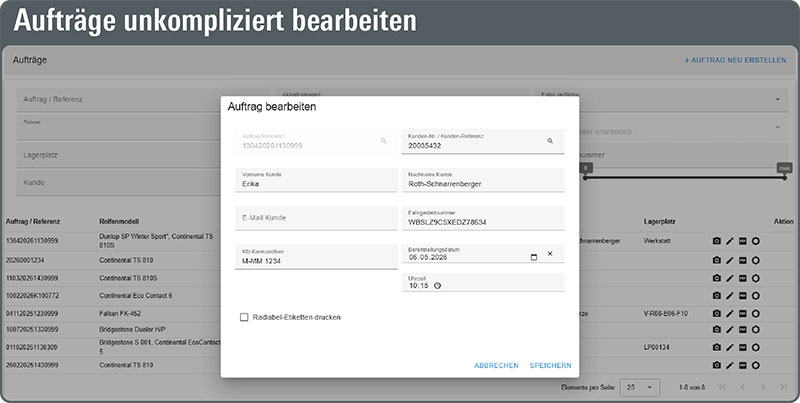Viewport: 800px width, 403px height.
Task: Click the Vorname Kunde field with Erika
Action: (x=316, y=180)
